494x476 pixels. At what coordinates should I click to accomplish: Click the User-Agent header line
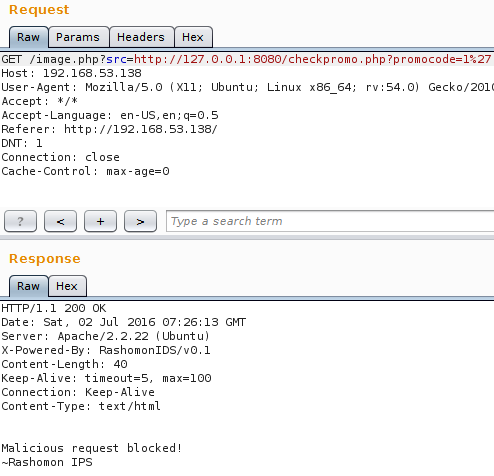click(247, 87)
